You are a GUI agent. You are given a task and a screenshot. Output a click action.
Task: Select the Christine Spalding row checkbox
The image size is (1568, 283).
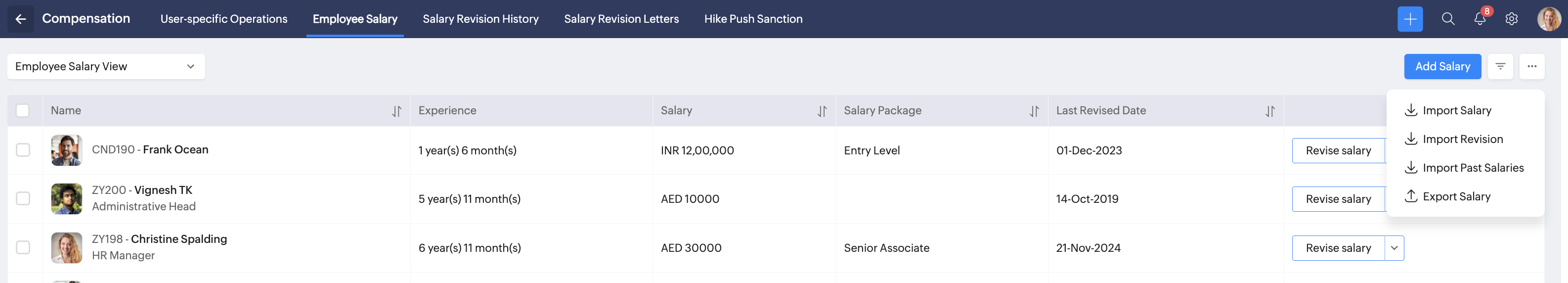pos(23,247)
